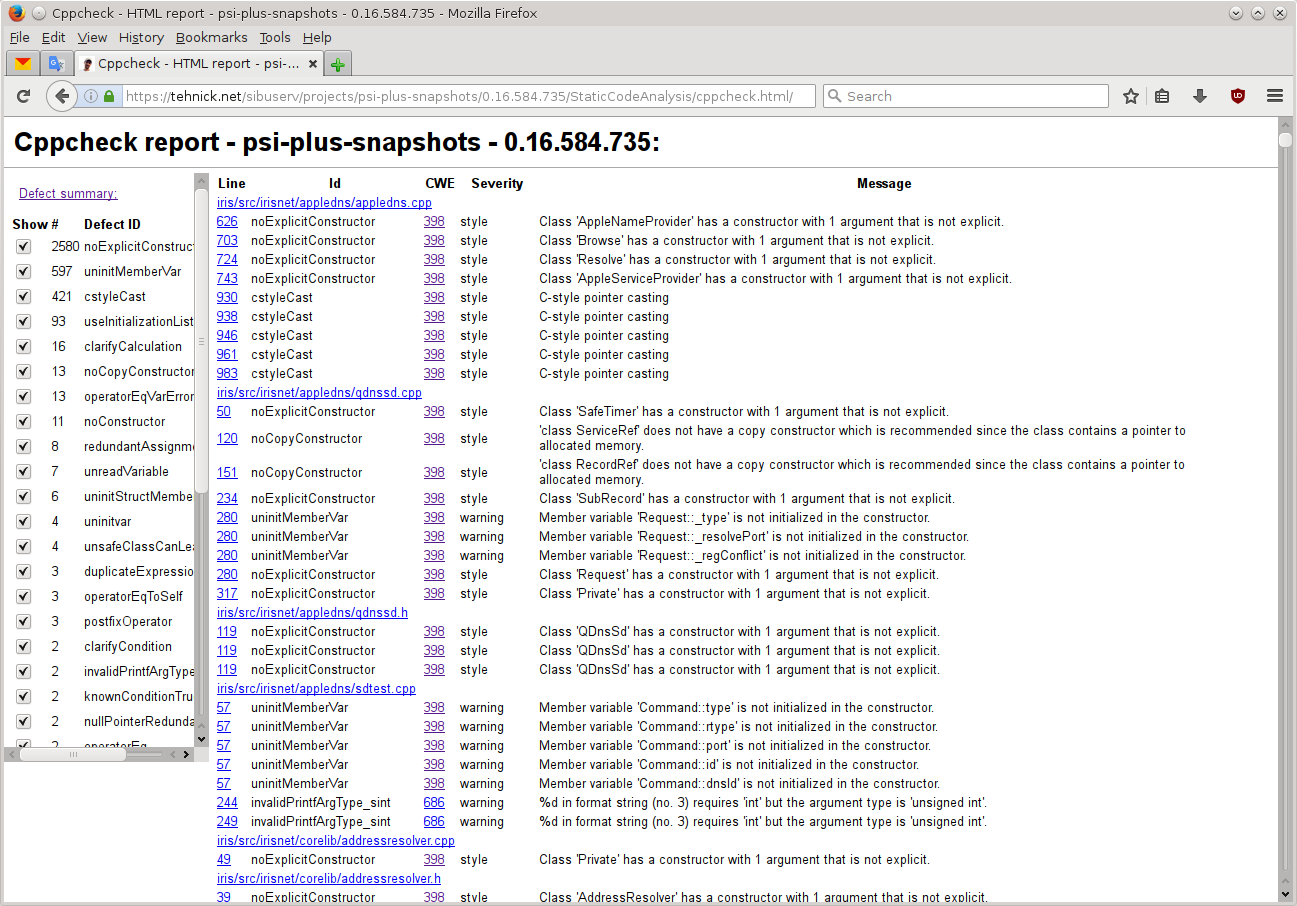Open CWE 398 link on line 983 row
Screen dimensions: 1297x906
click(434, 373)
